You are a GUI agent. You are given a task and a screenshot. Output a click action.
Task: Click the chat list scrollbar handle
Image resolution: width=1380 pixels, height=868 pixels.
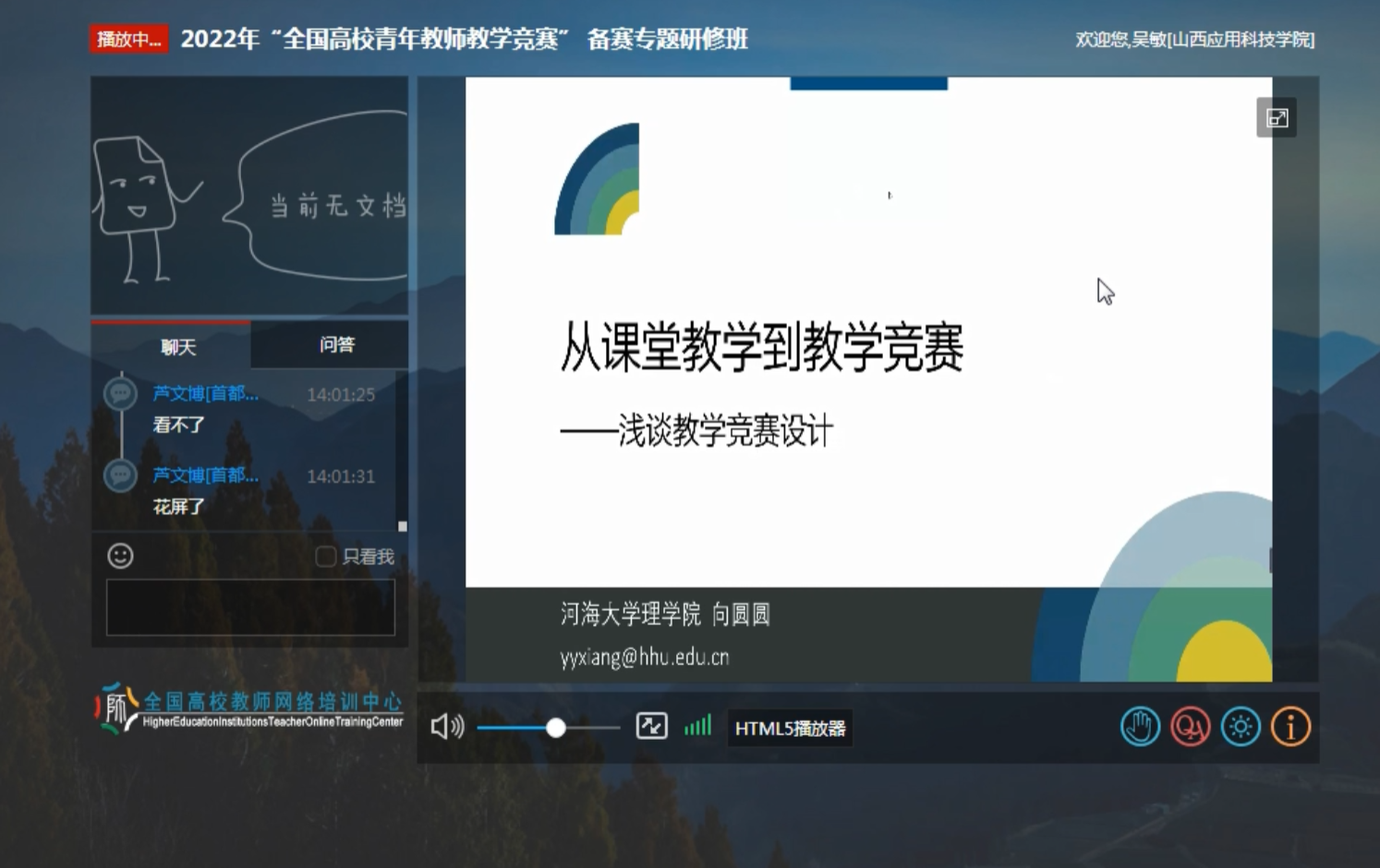coord(403,526)
